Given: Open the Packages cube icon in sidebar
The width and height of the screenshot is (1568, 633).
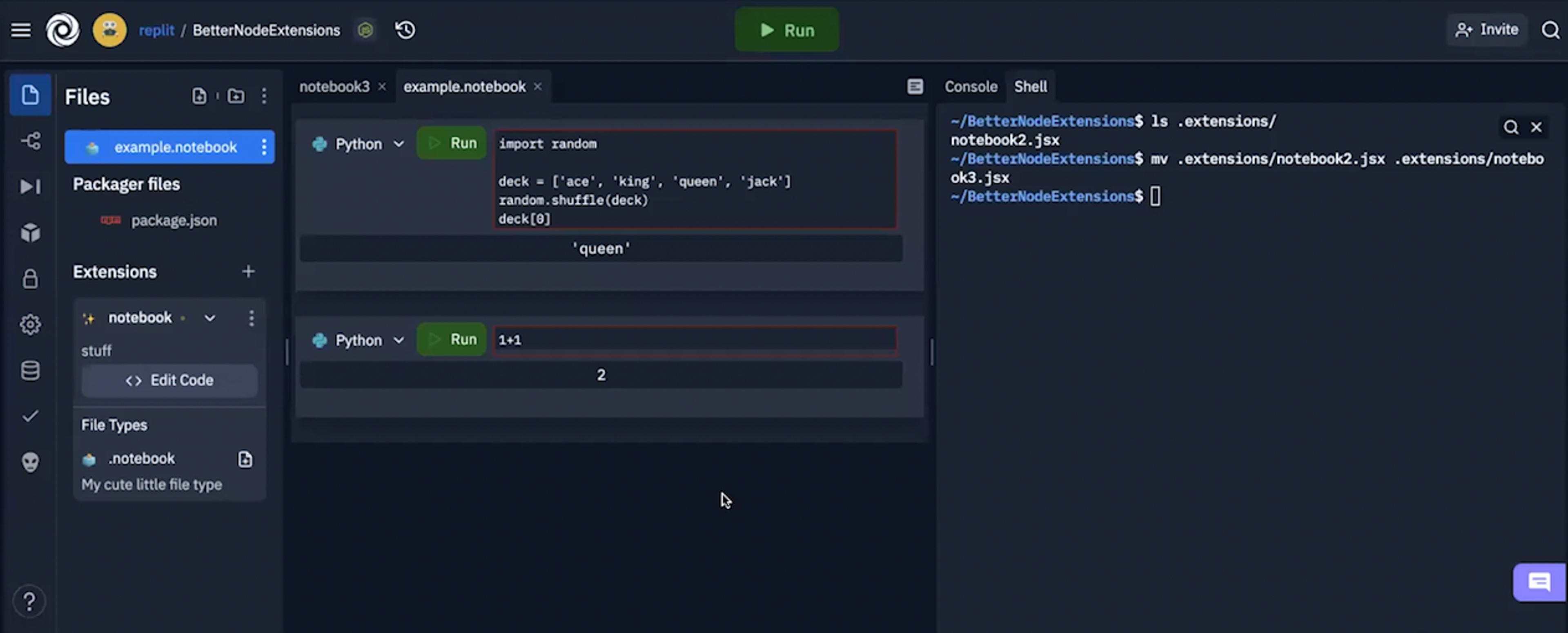Looking at the screenshot, I should 31,232.
